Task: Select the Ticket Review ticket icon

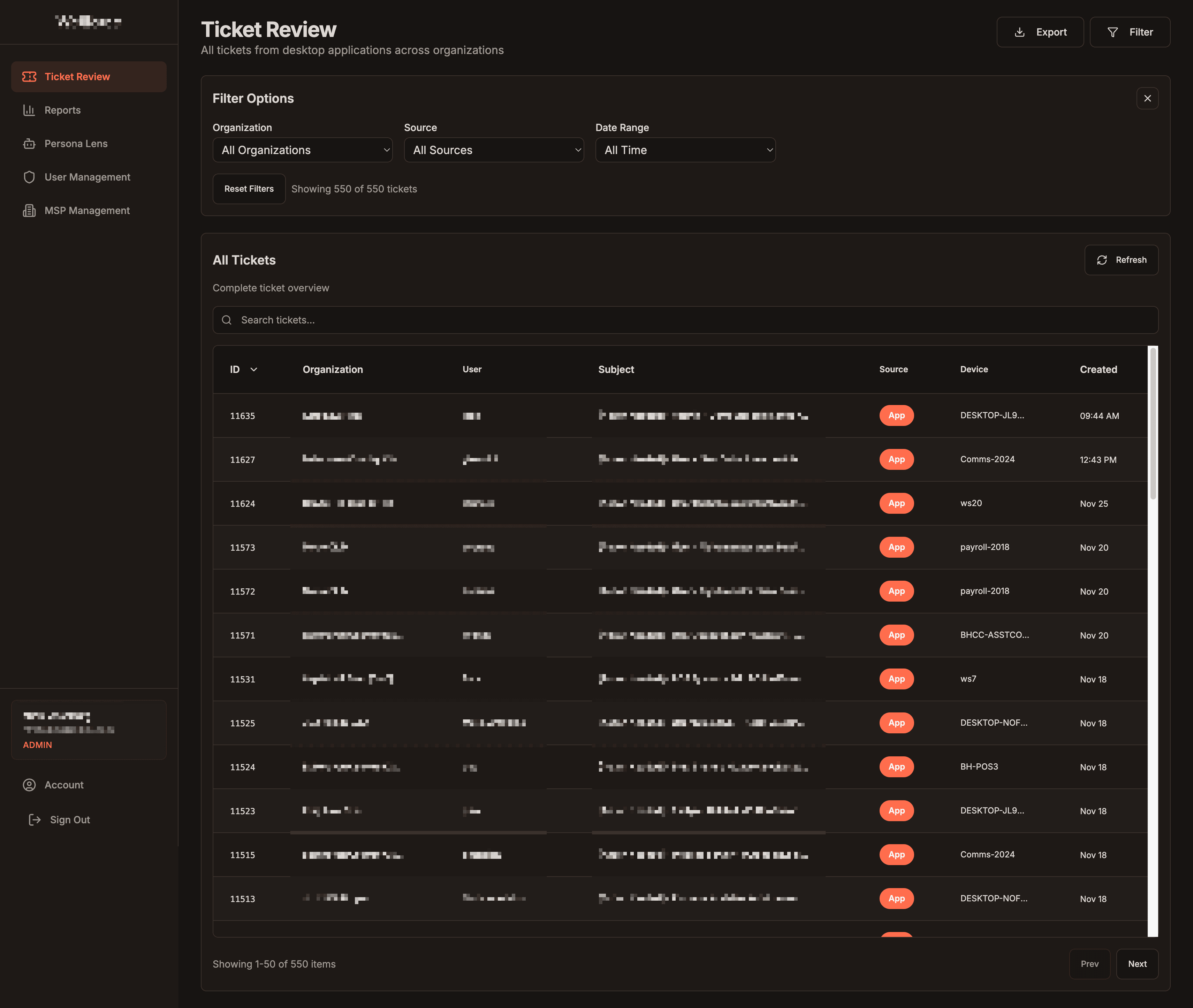Action: tap(29, 76)
